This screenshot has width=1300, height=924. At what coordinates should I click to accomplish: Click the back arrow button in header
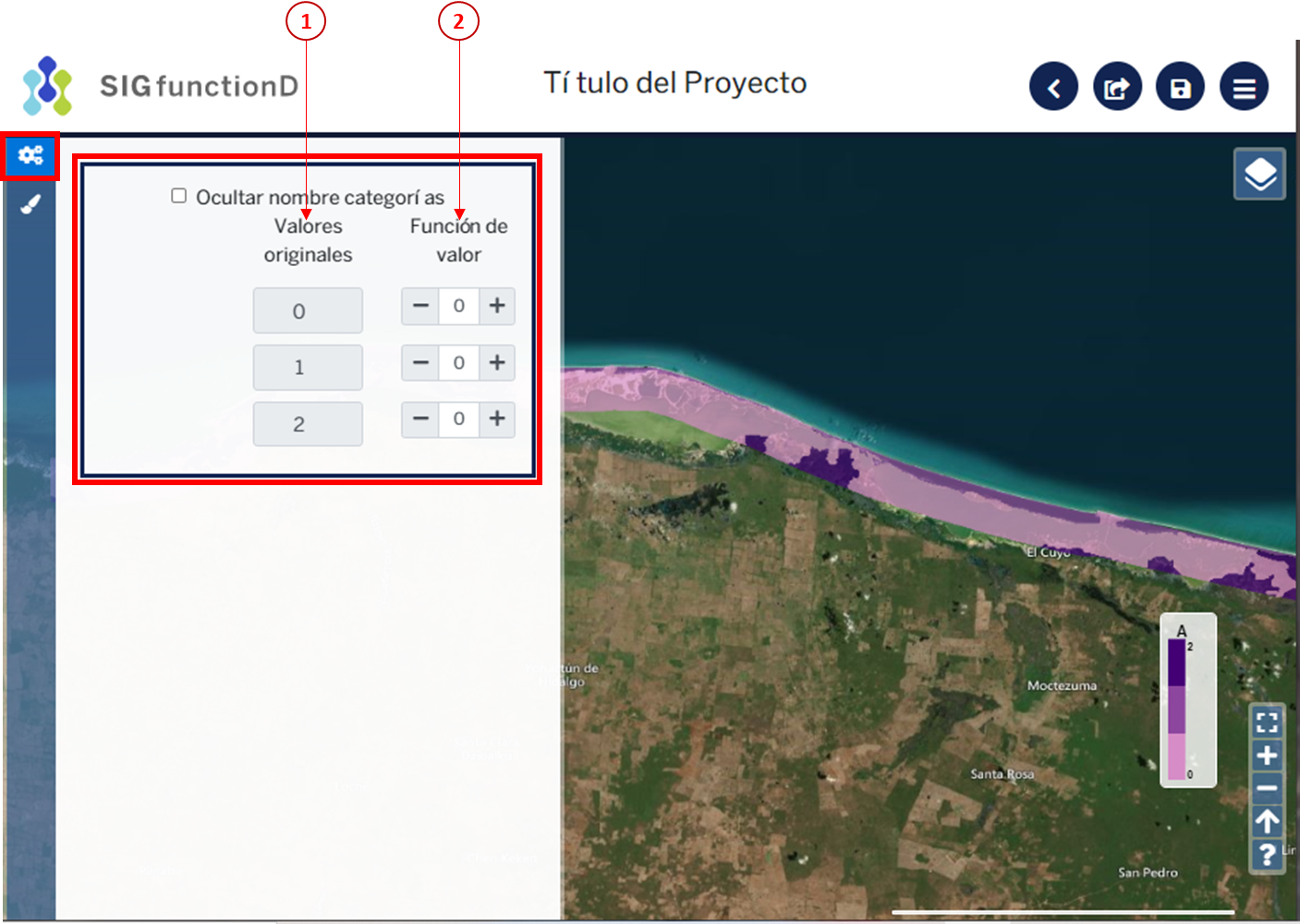pyautogui.click(x=1053, y=87)
